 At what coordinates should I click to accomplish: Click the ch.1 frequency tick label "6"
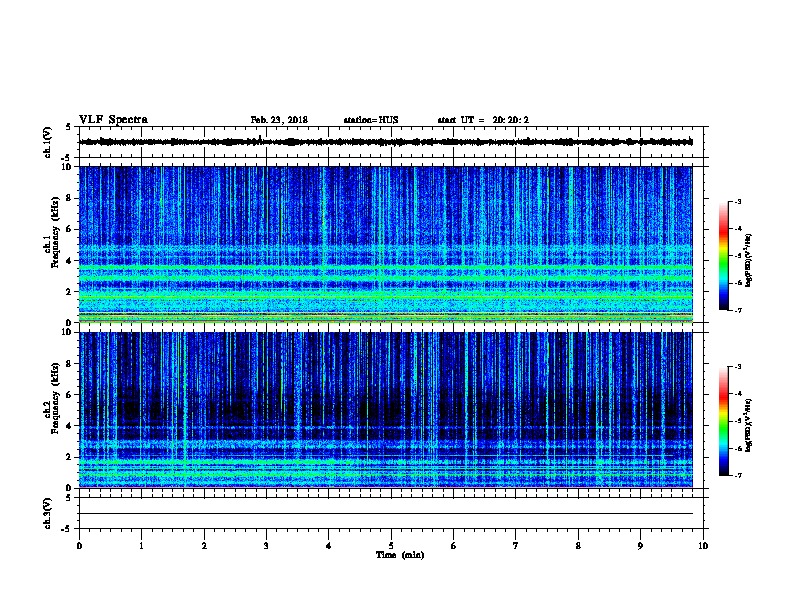(x=69, y=229)
